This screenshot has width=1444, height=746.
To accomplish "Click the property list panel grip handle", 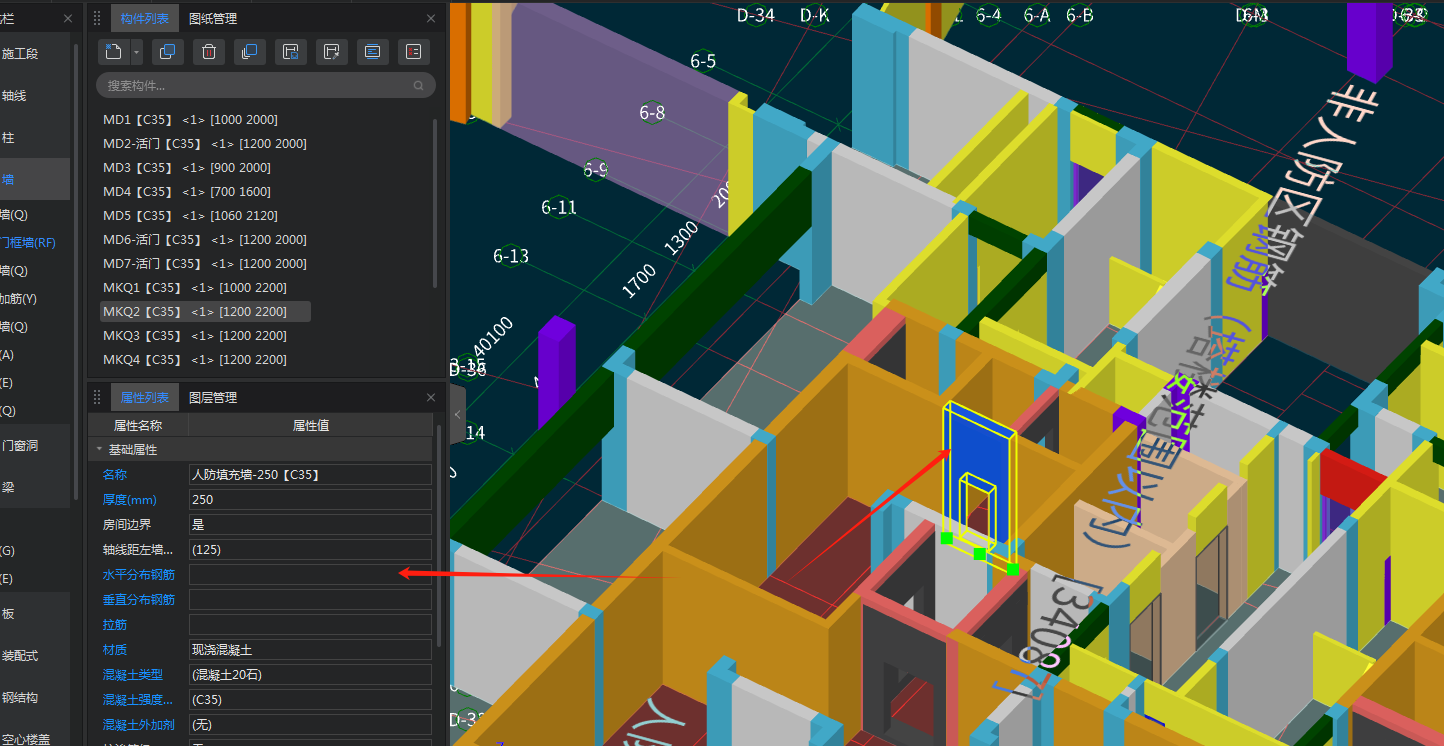I will pos(98,397).
